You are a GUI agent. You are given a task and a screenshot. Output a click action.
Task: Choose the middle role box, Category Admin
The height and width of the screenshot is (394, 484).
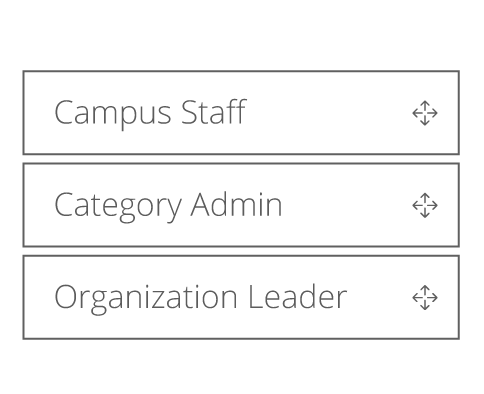pyautogui.click(x=241, y=205)
